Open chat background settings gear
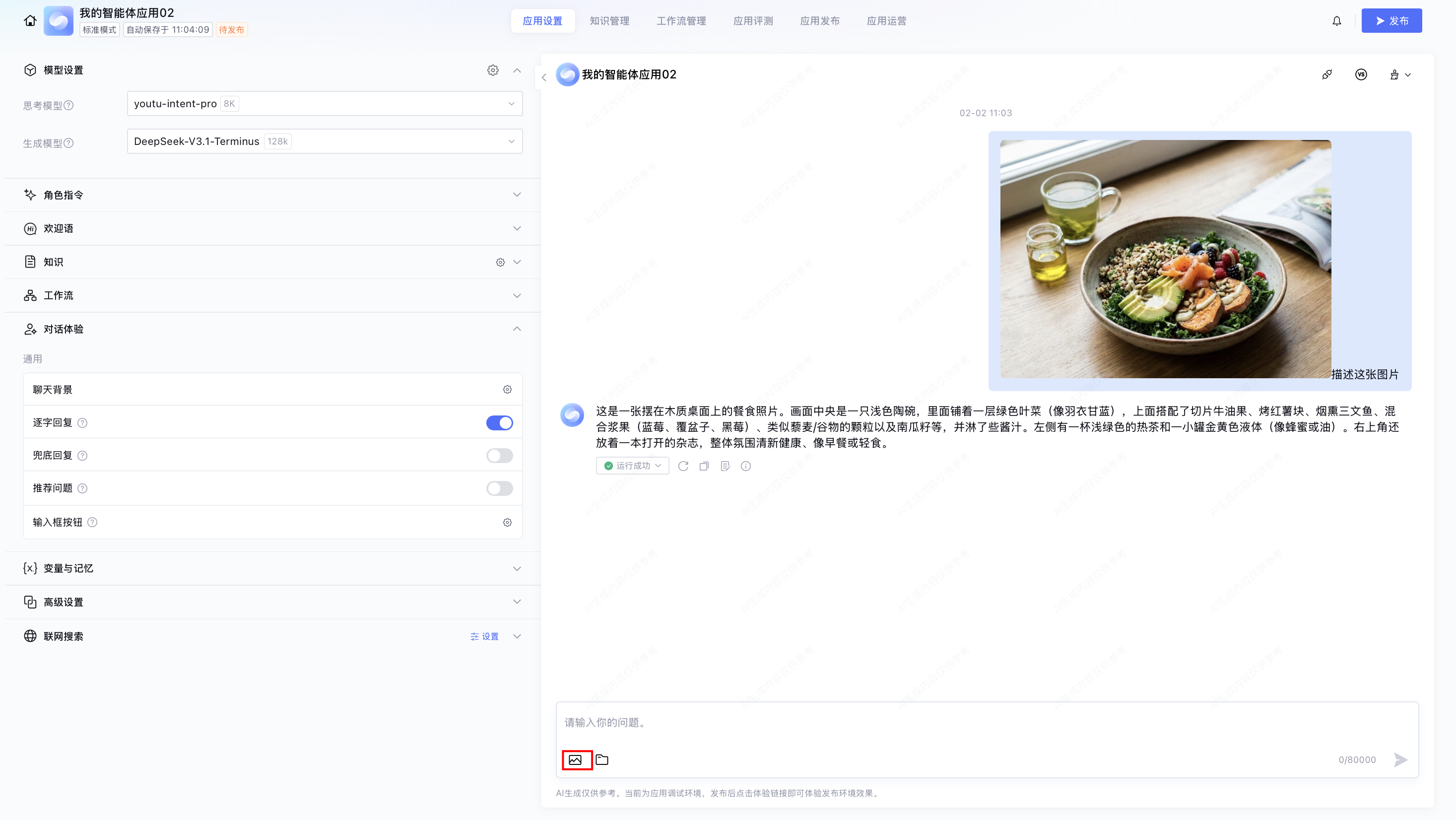Screen dimensions: 1456x820 click(x=507, y=390)
